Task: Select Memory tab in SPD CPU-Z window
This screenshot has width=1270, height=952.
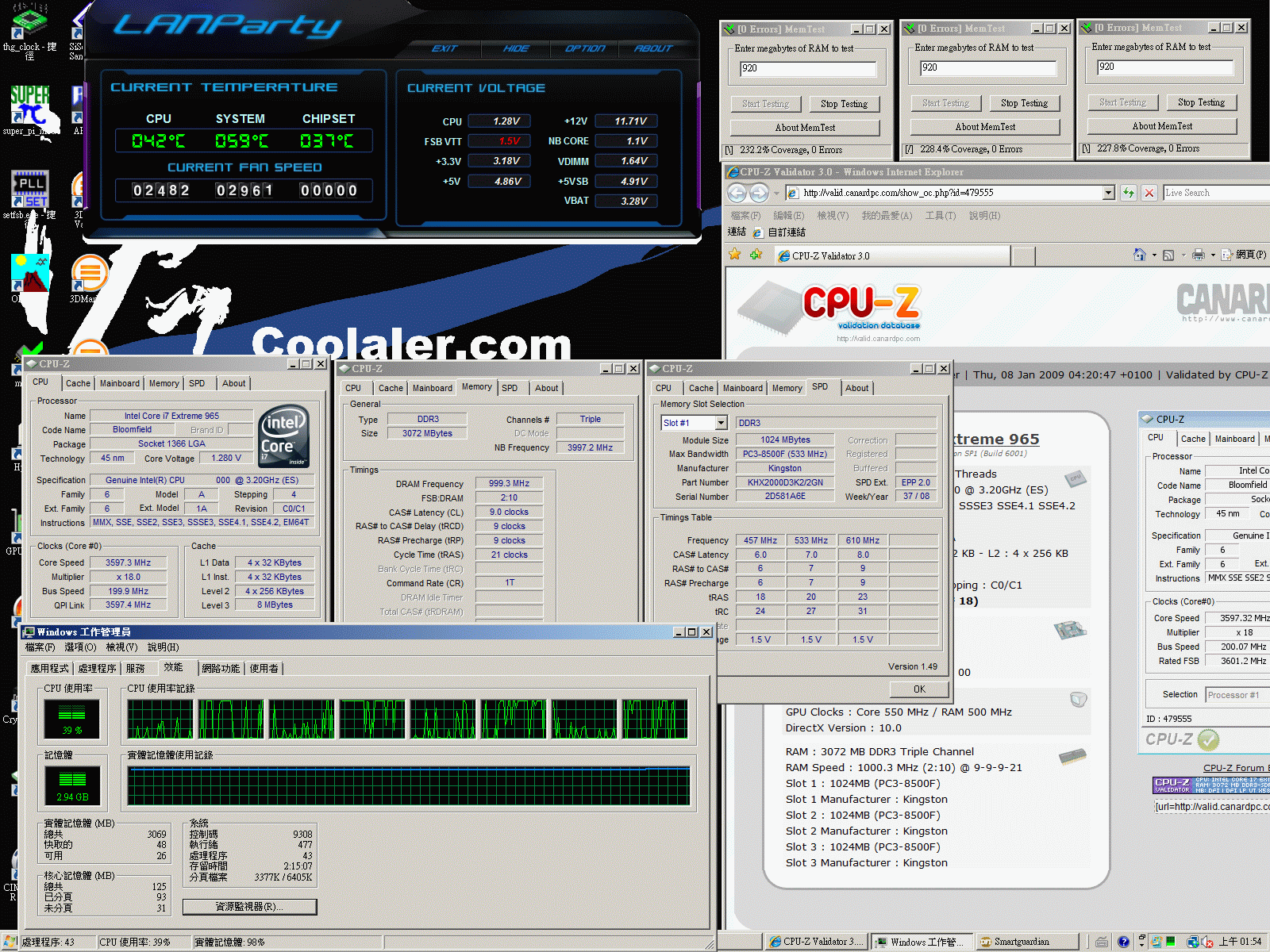Action: pyautogui.click(x=787, y=388)
